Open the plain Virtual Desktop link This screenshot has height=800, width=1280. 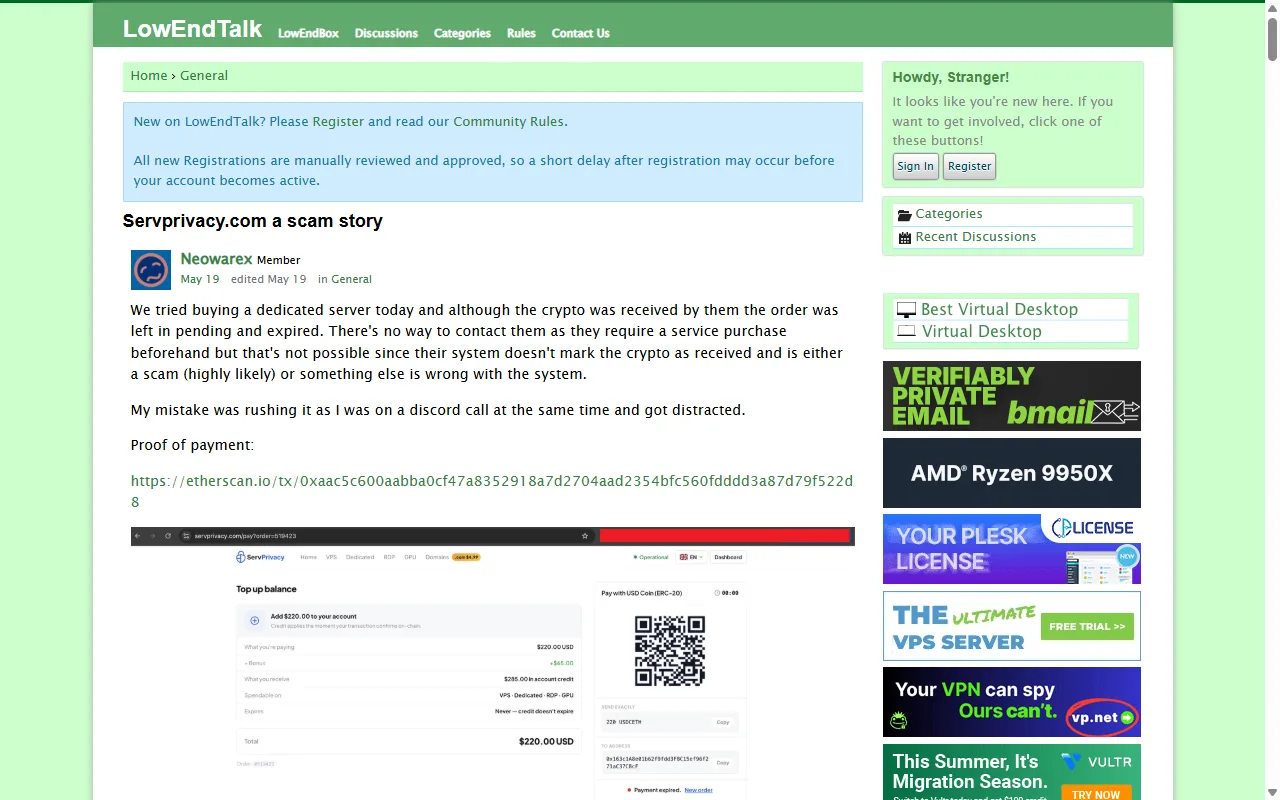point(982,331)
